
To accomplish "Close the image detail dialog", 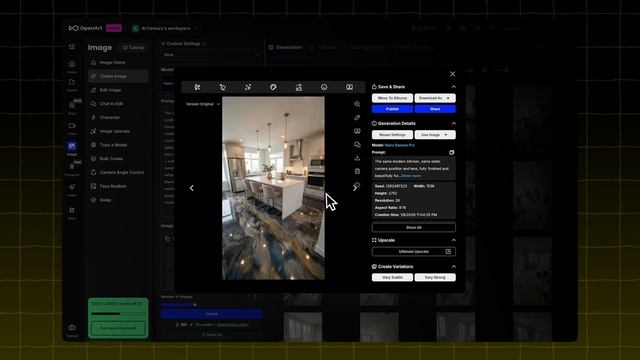I will coord(452,74).
